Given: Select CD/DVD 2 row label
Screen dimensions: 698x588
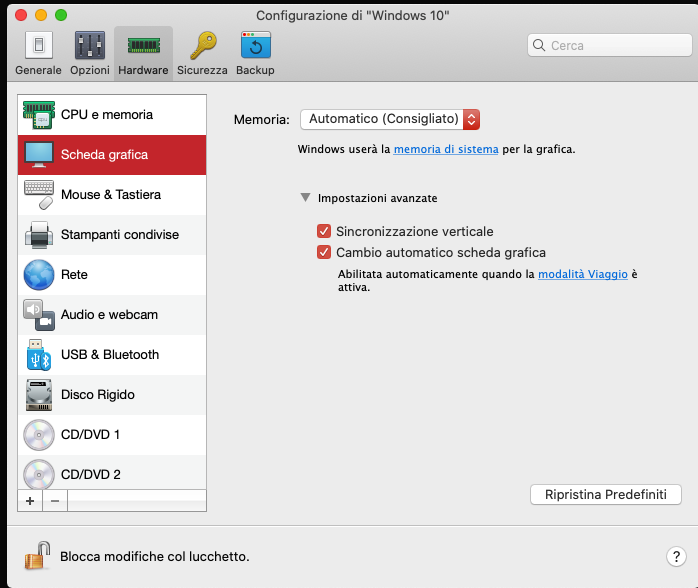Looking at the screenshot, I should click(x=91, y=474).
